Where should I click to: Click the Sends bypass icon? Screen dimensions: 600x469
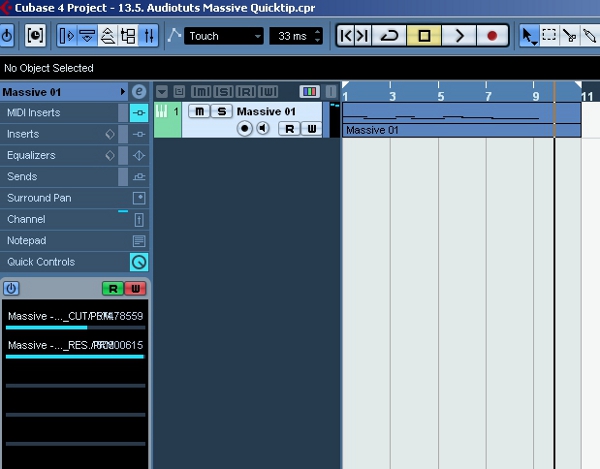139,176
